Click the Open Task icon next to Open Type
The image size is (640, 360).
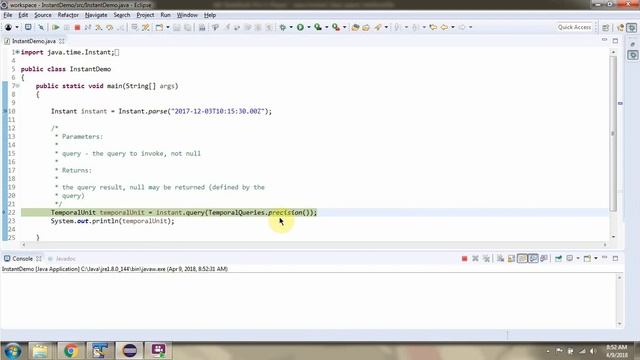366,27
